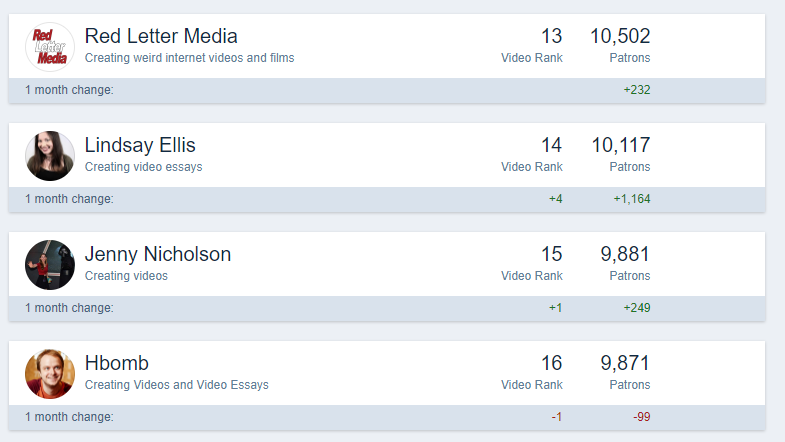Click Hbomb's 9,871 patrons figure

coord(625,363)
